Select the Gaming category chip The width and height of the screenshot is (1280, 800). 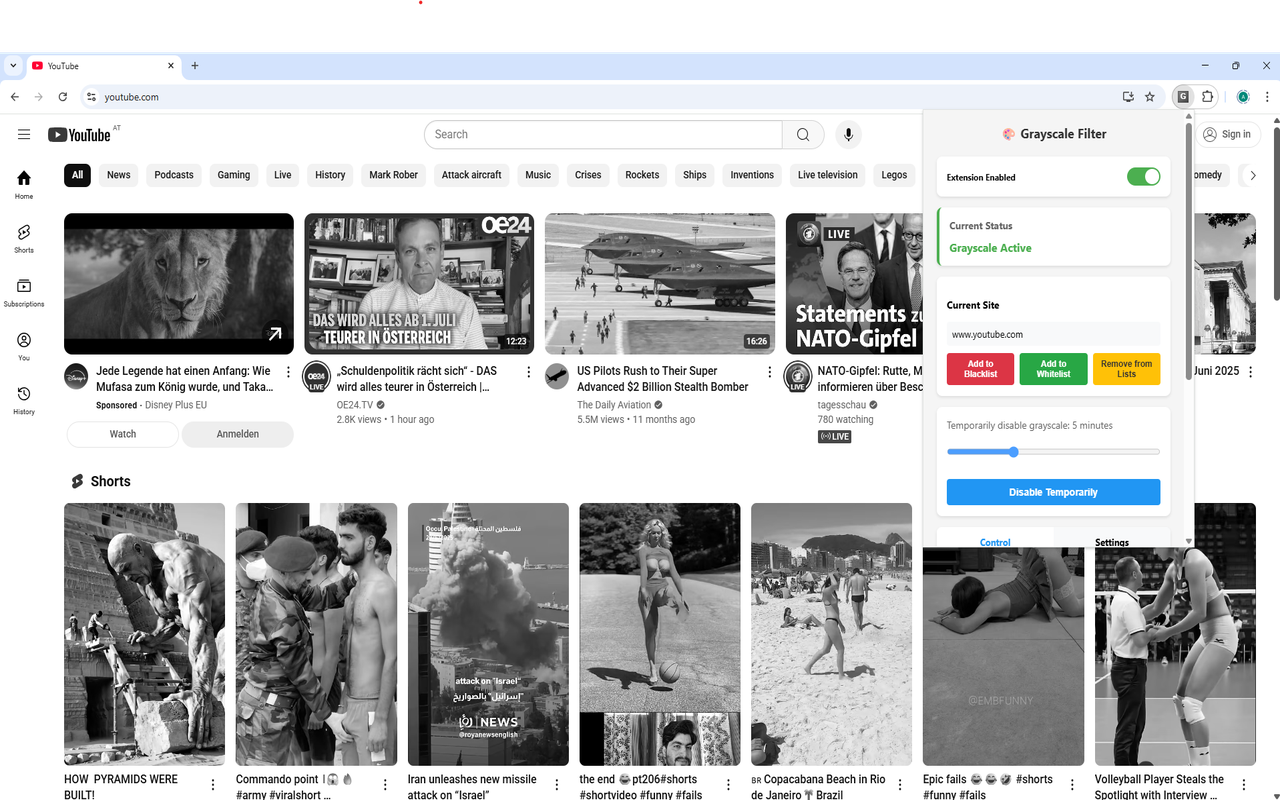click(x=234, y=175)
